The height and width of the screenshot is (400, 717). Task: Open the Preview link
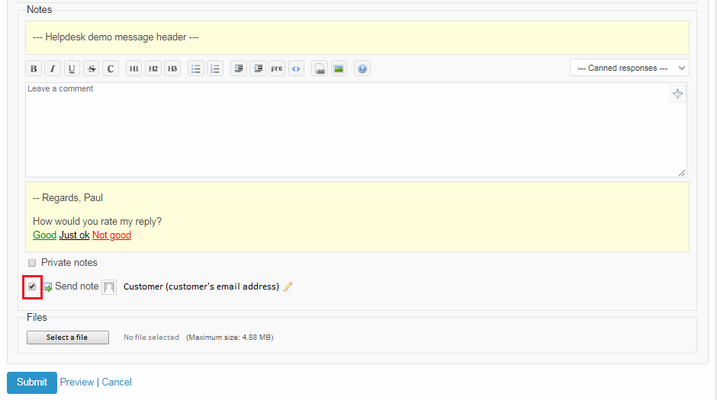[x=77, y=382]
